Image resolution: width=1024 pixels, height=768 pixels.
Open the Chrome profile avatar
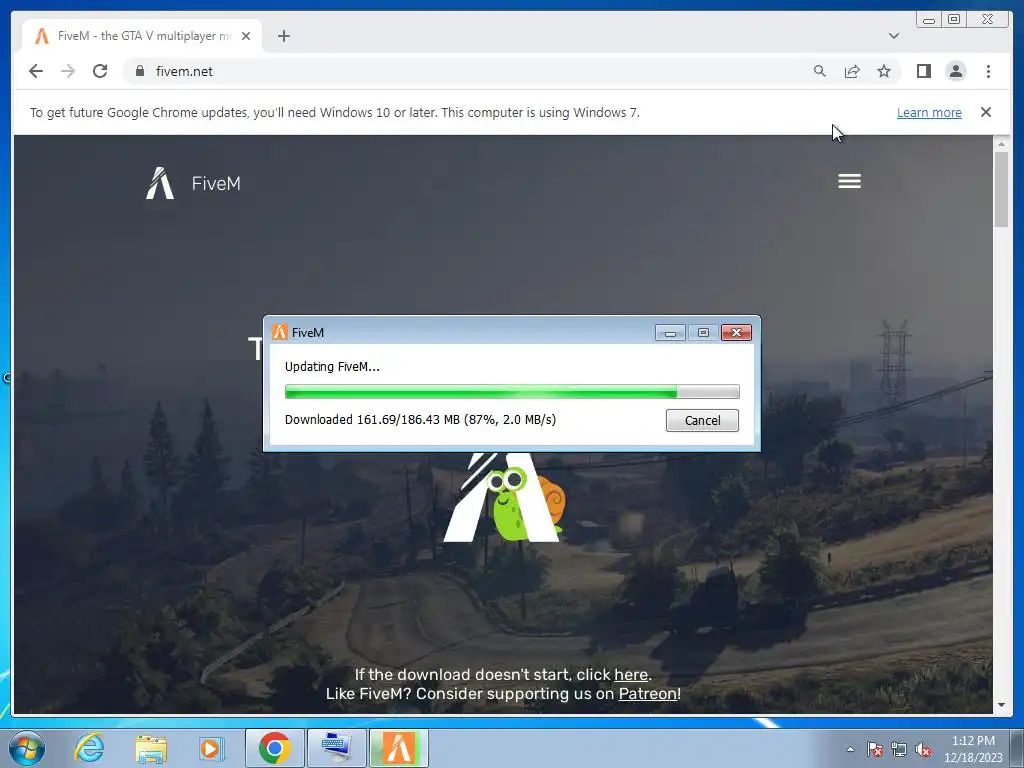955,71
